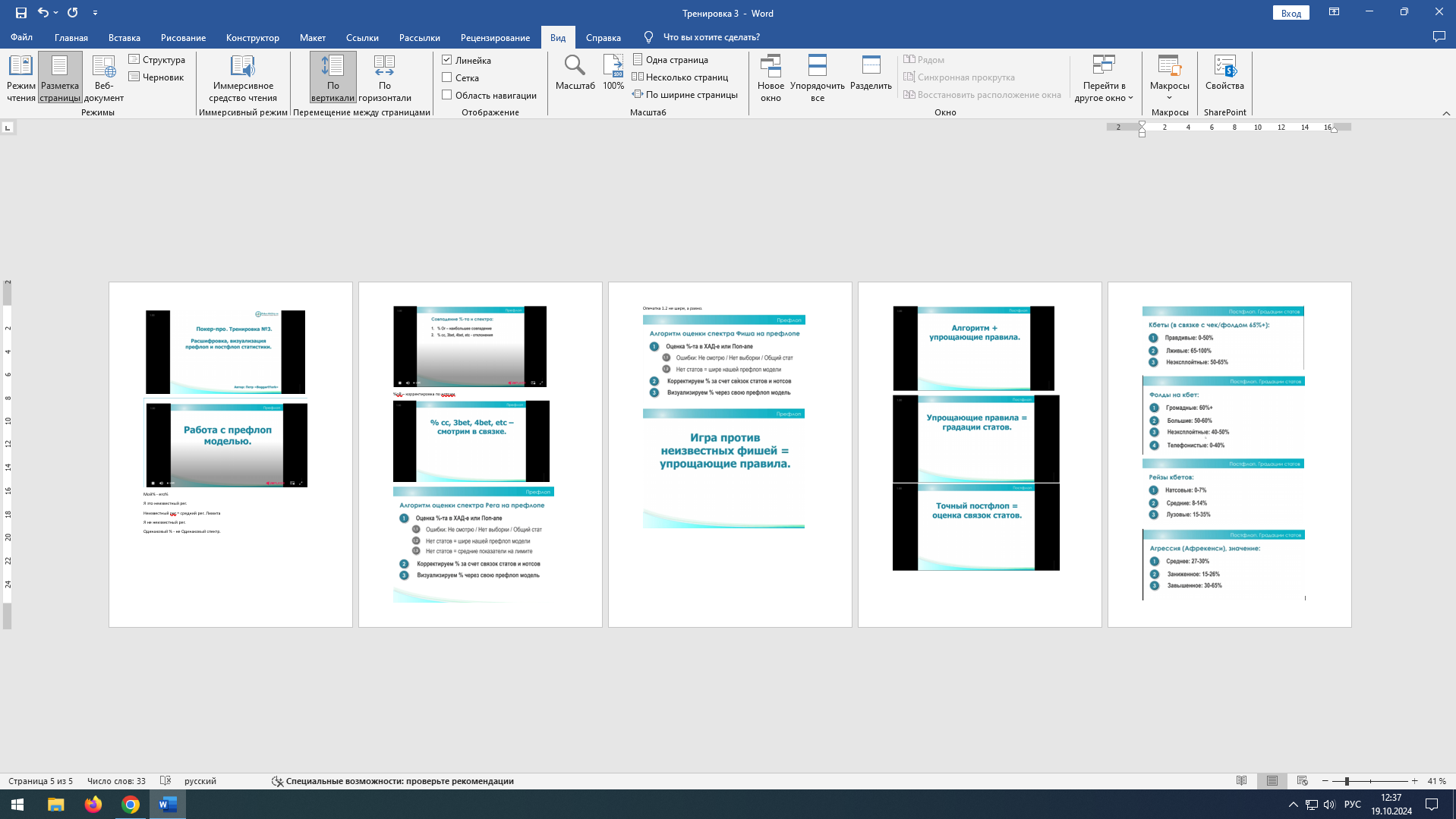Open the Home (Главная) tab
Screen dimensions: 1456x819
tap(71, 37)
